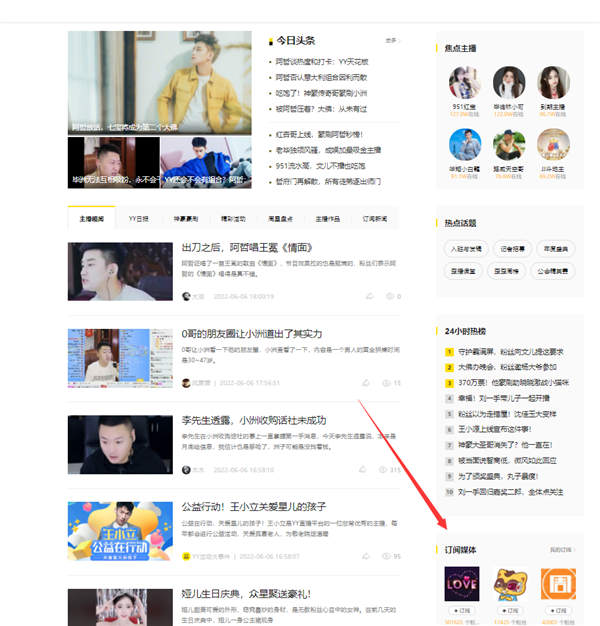Like the 出刀之后 article
This screenshot has height=626, width=600.
(x=370, y=296)
